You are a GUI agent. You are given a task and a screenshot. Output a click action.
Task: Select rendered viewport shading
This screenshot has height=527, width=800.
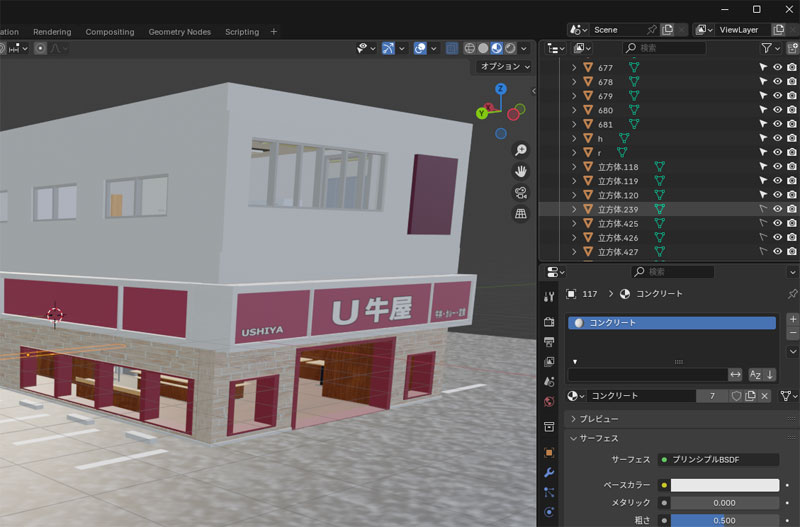510,48
